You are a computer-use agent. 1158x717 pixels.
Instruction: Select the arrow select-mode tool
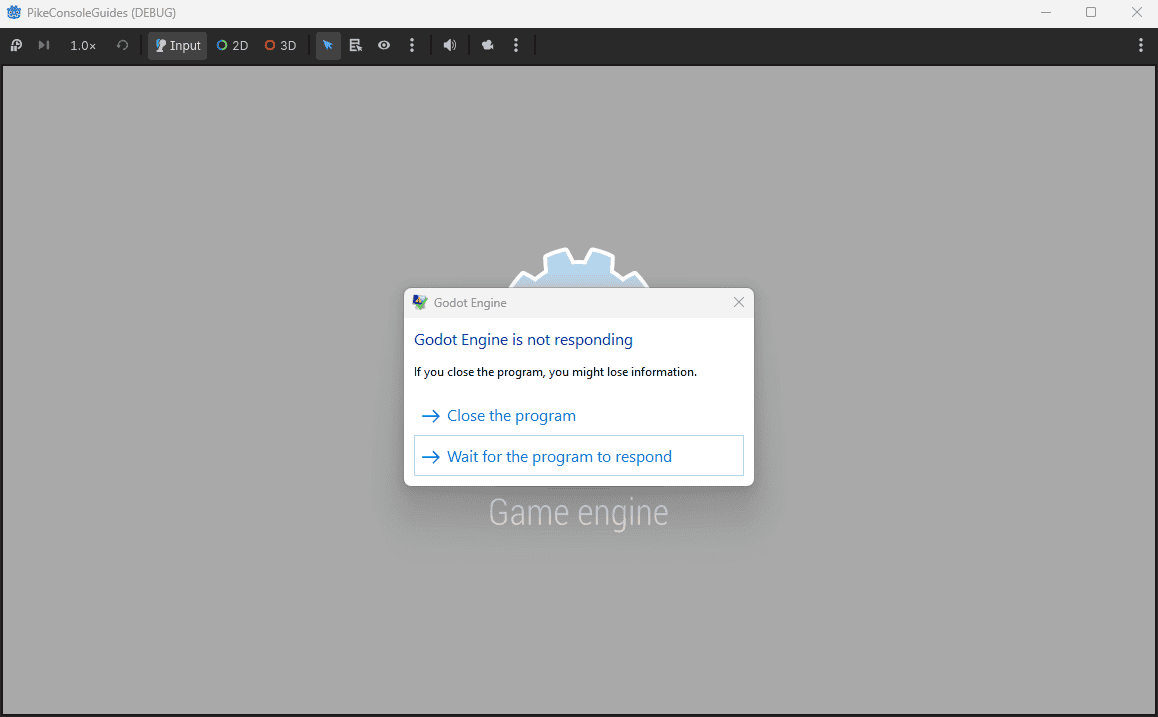(x=328, y=46)
